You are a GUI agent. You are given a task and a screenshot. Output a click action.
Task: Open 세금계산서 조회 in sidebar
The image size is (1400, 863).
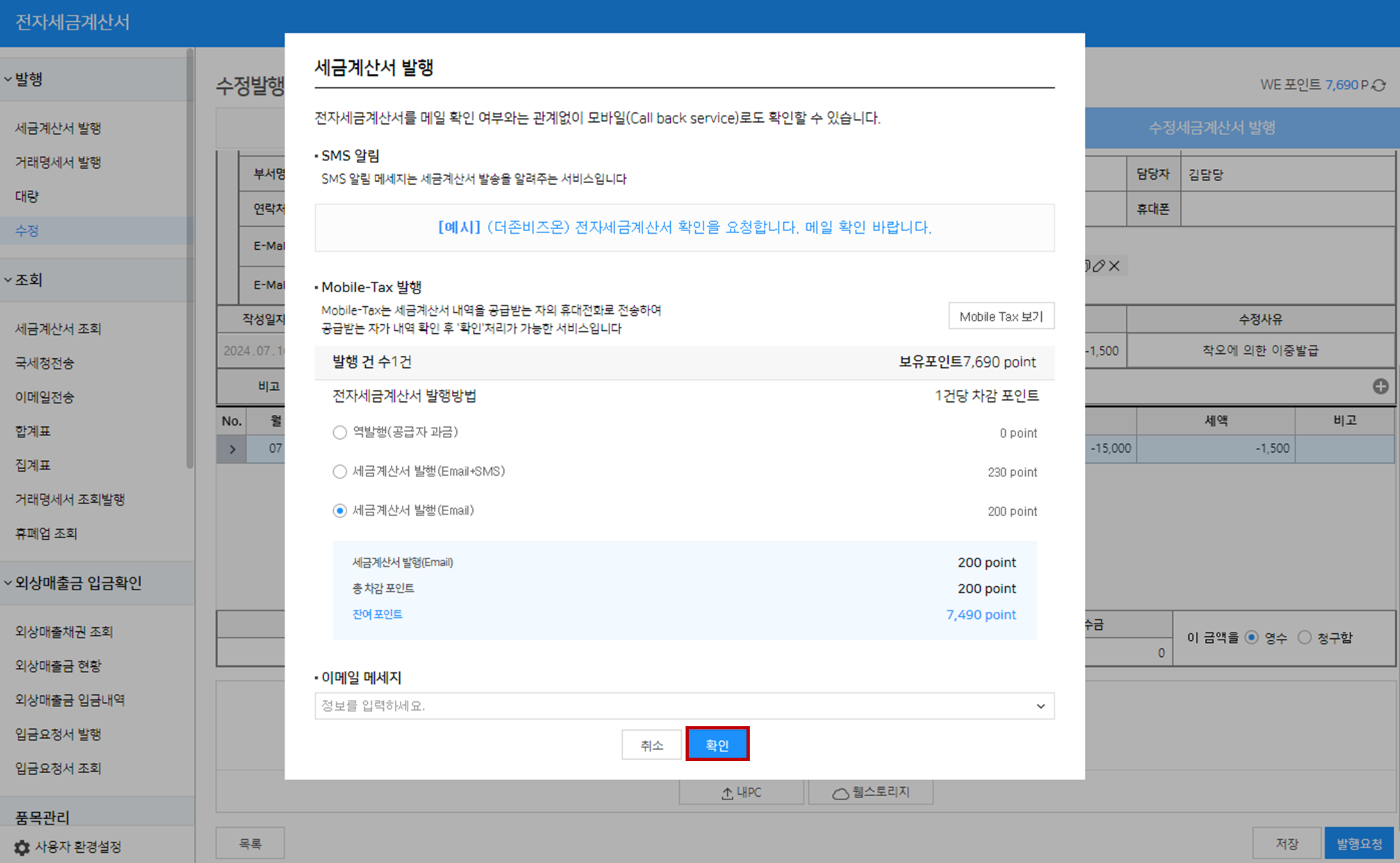coord(58,329)
